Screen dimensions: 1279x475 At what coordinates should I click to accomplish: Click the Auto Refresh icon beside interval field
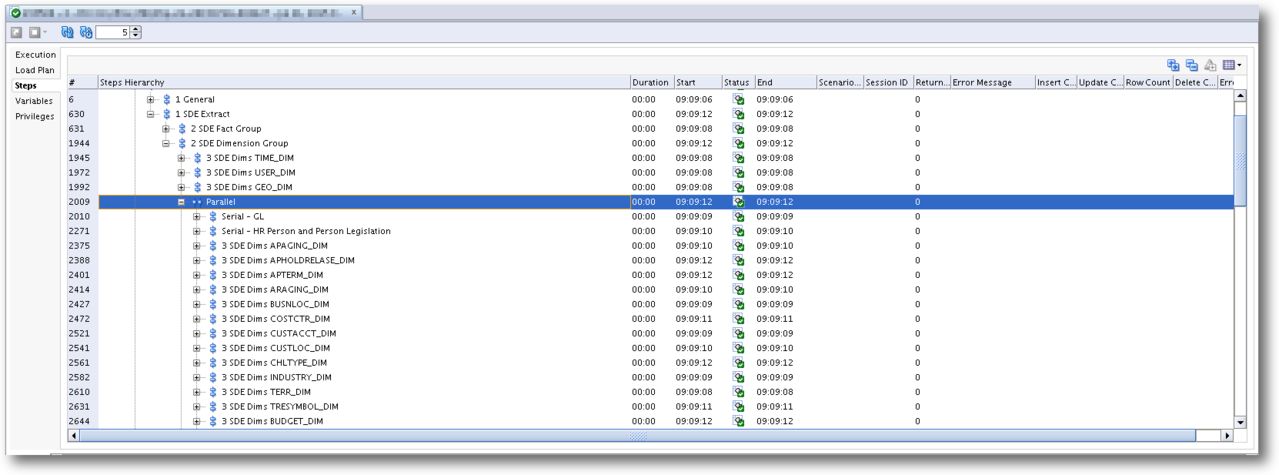point(85,32)
